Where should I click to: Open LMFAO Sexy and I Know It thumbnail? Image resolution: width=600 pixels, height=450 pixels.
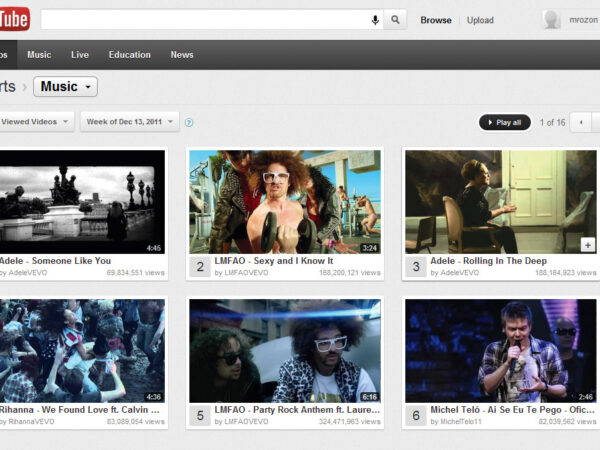click(x=285, y=202)
